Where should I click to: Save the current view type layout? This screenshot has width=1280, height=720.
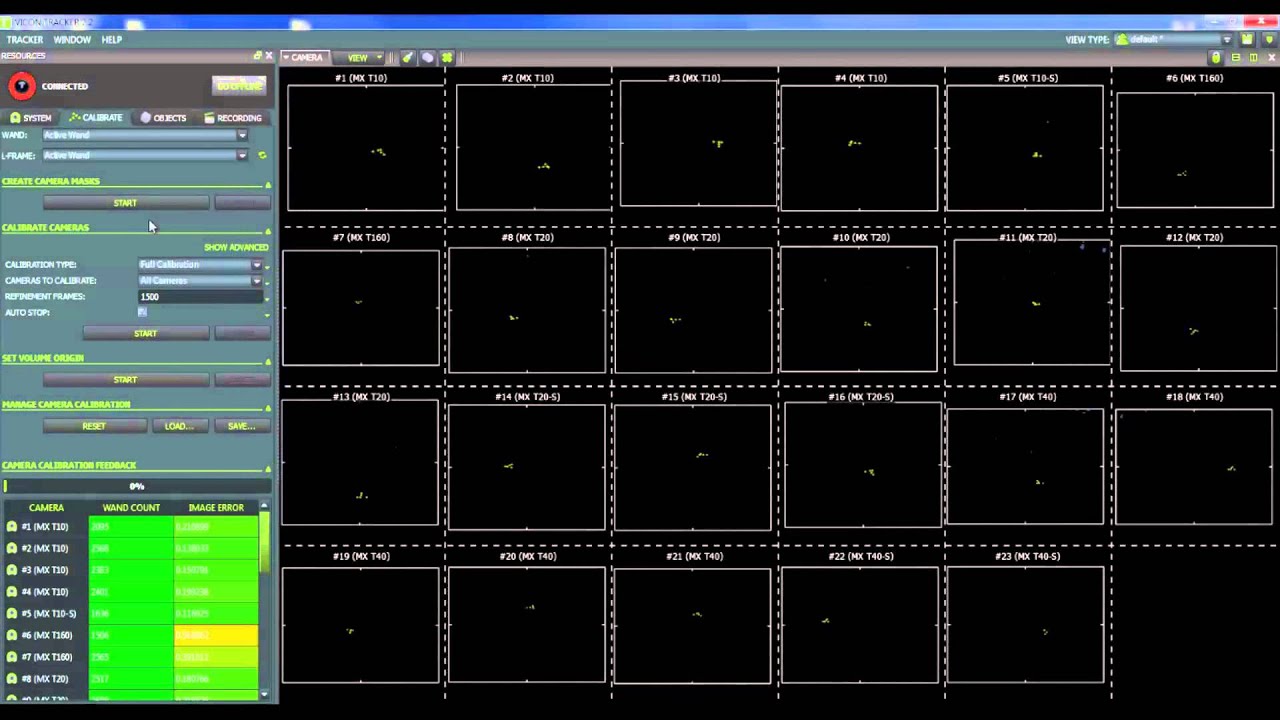pos(1247,39)
